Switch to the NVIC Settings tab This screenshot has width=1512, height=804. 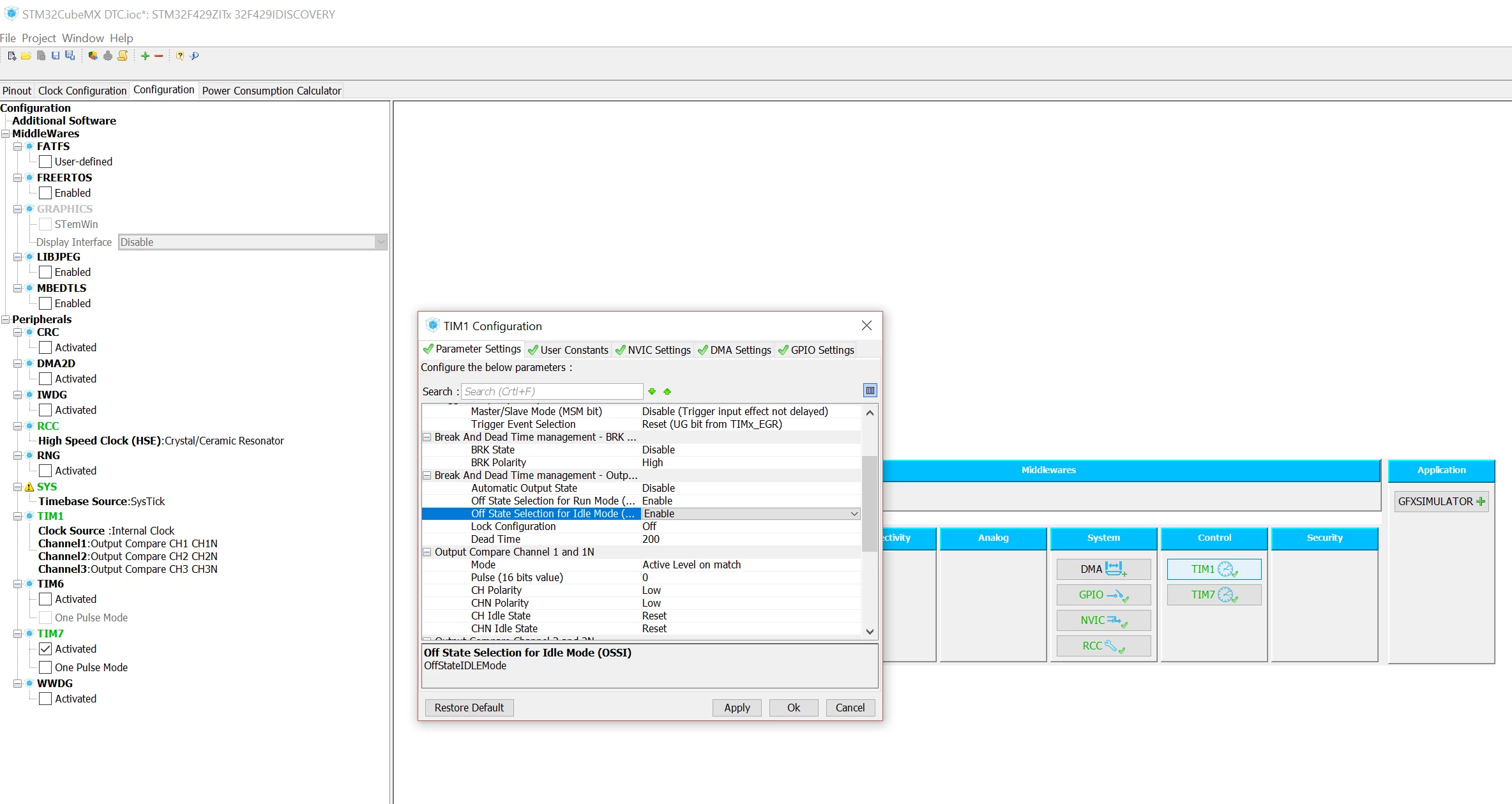tap(653, 350)
